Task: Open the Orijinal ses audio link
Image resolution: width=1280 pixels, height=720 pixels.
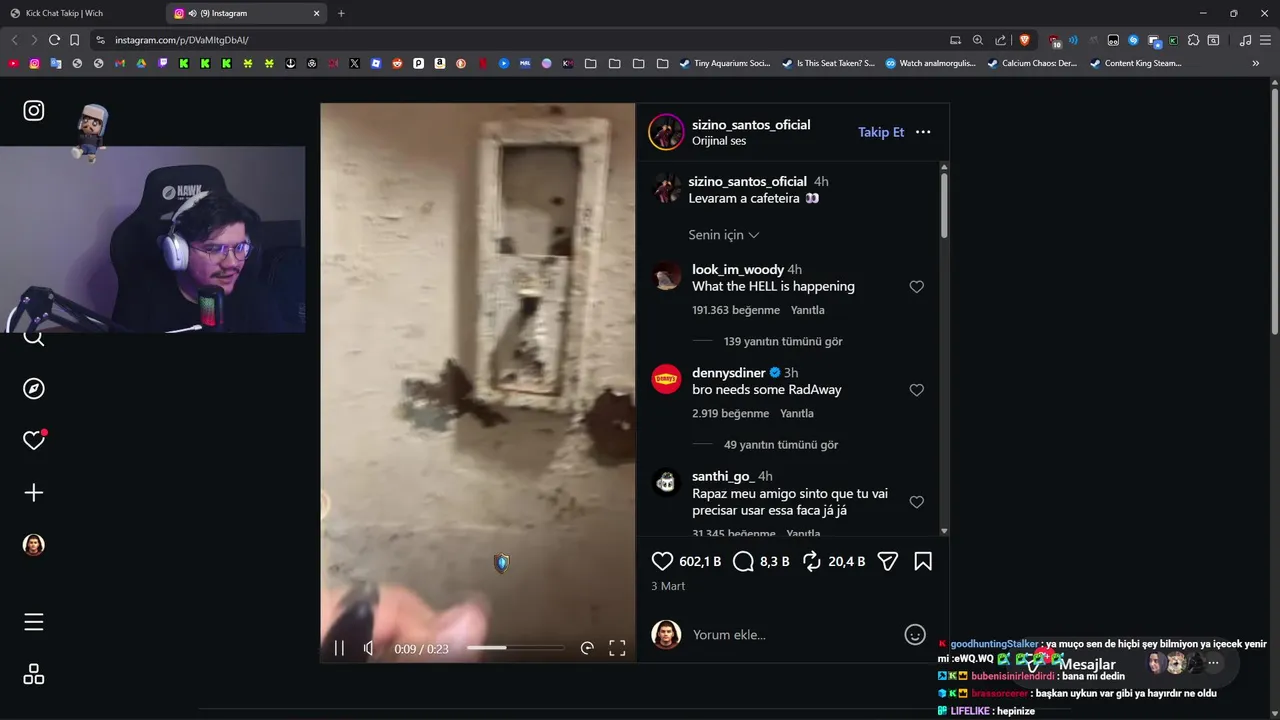Action: 719,141
